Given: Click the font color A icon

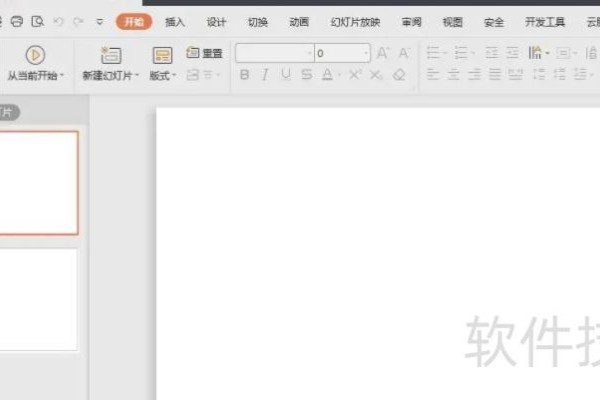Looking at the screenshot, I should tap(327, 75).
